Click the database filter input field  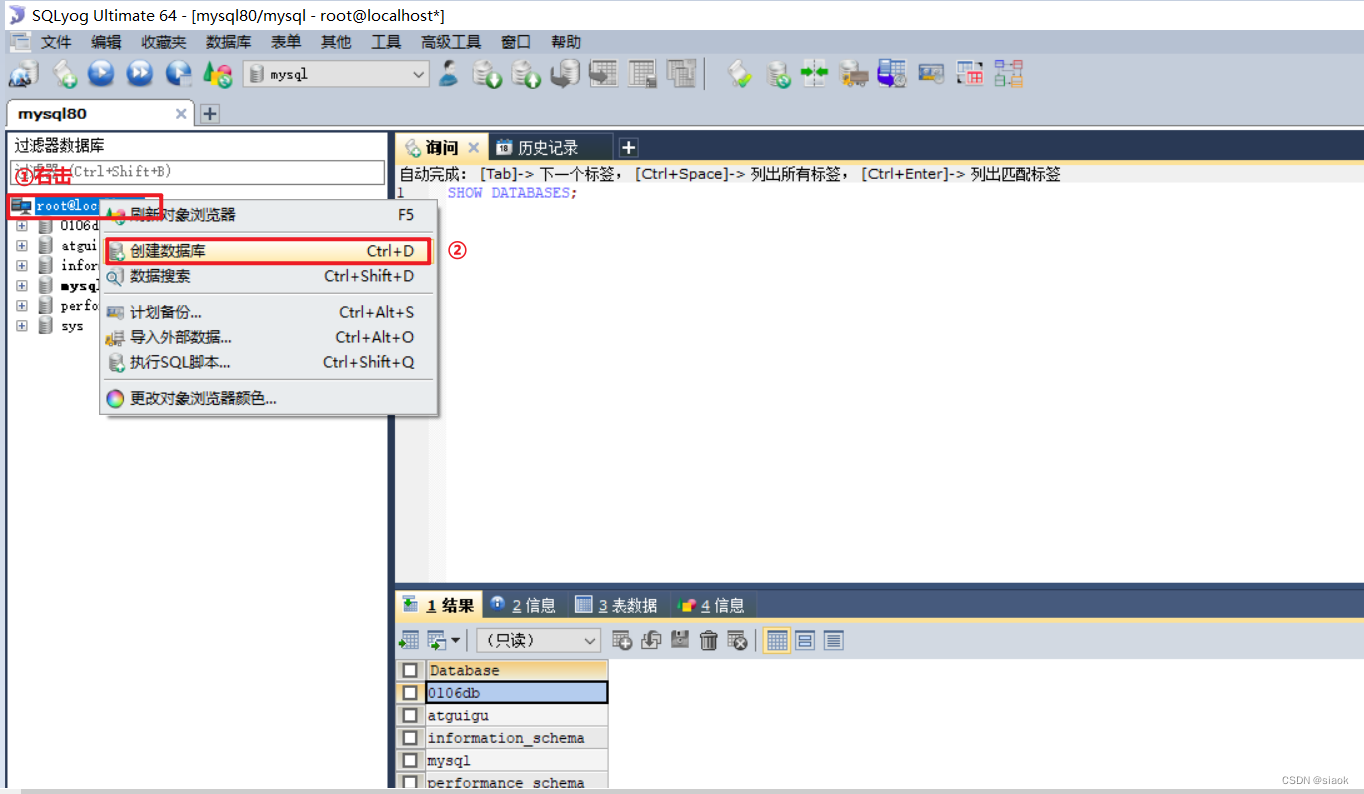197,172
